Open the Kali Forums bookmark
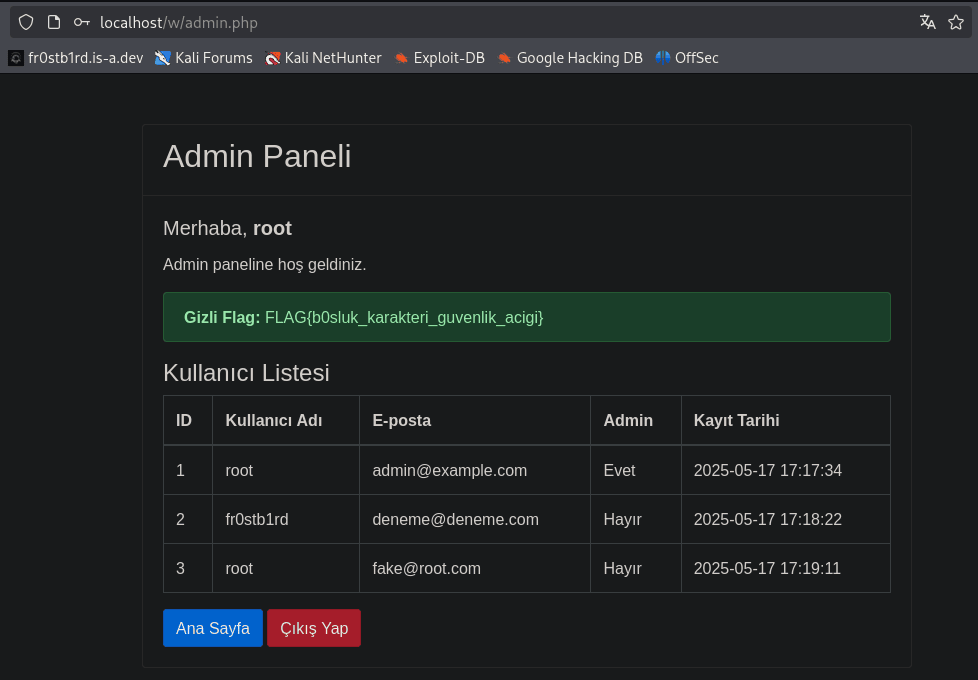The width and height of the screenshot is (978, 680). click(x=204, y=58)
